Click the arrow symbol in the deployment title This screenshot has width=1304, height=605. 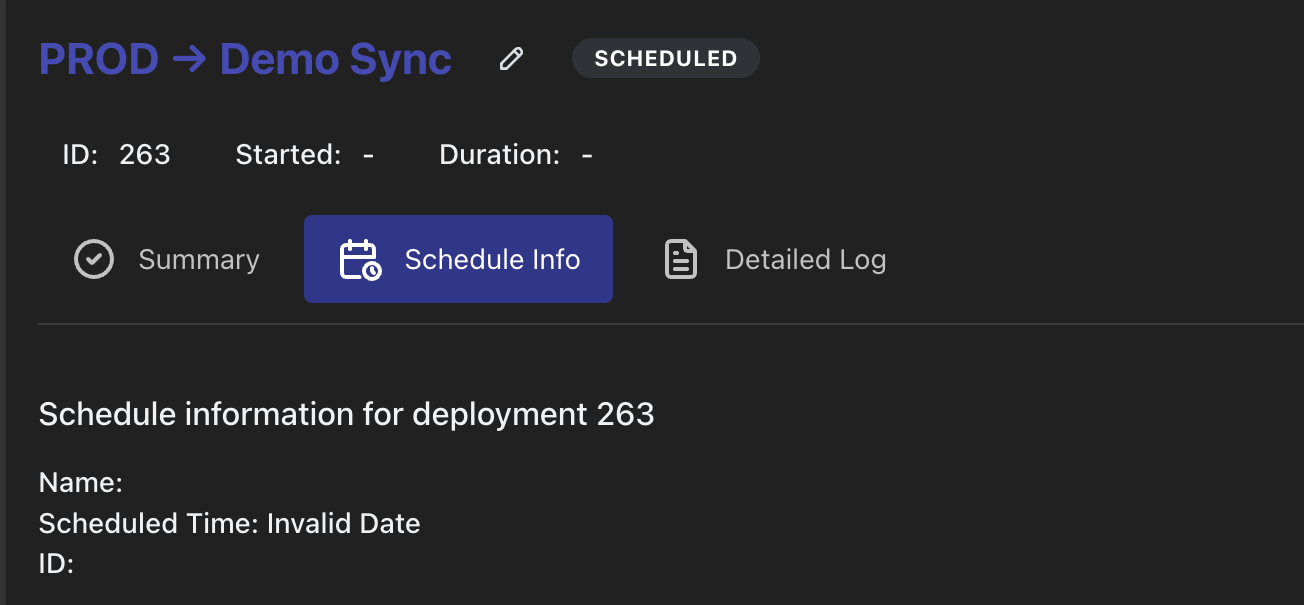(x=189, y=60)
